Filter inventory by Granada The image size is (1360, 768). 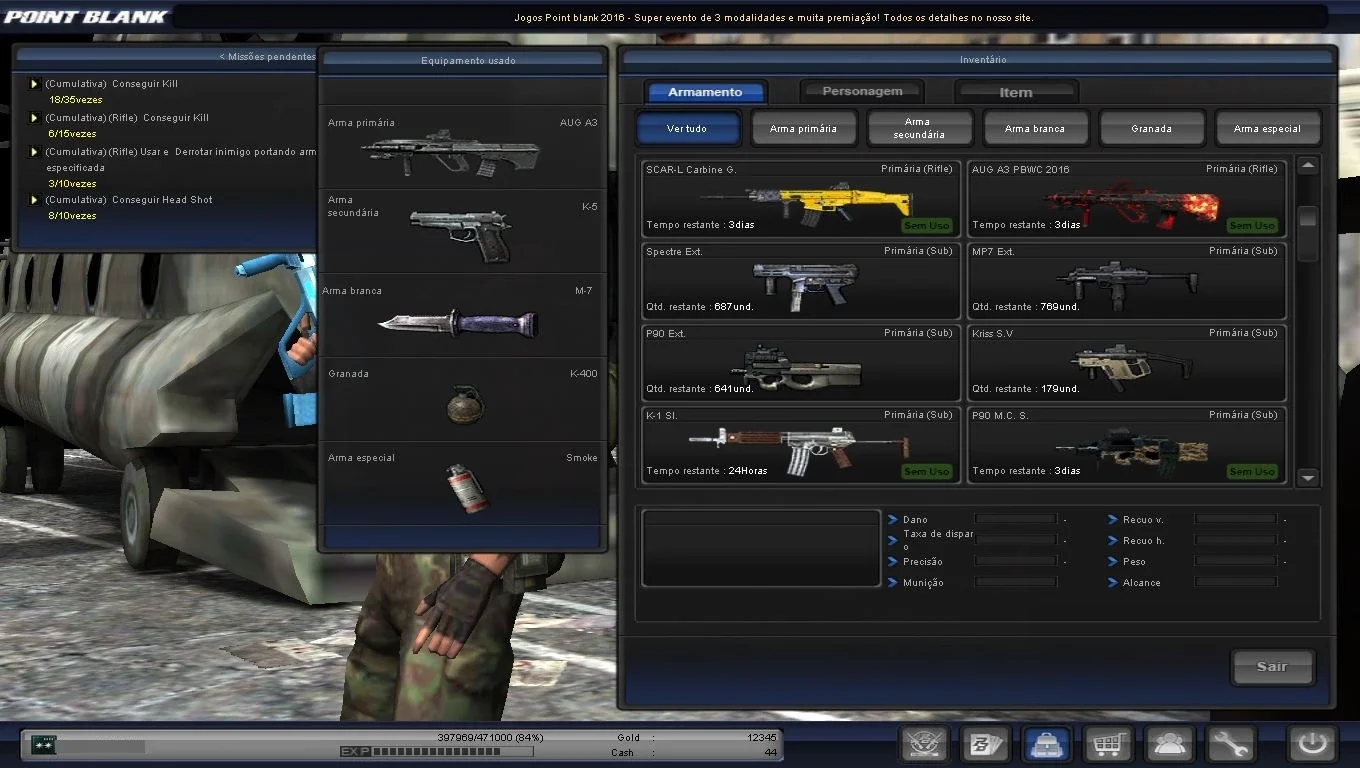1151,129
